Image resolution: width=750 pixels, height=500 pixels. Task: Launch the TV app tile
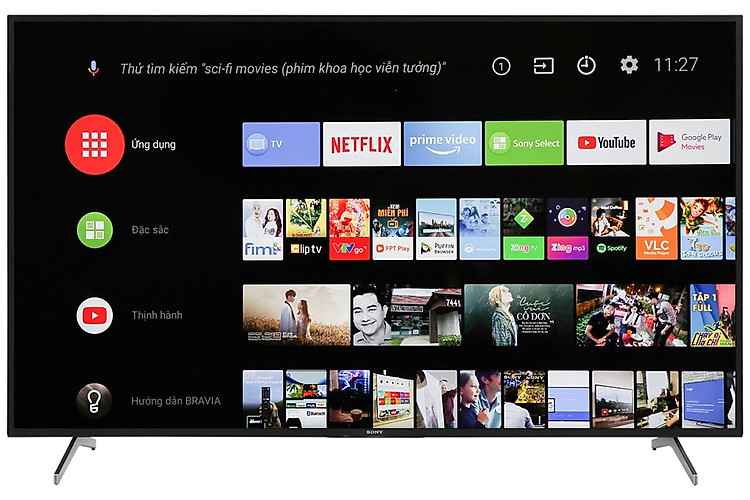(x=281, y=144)
